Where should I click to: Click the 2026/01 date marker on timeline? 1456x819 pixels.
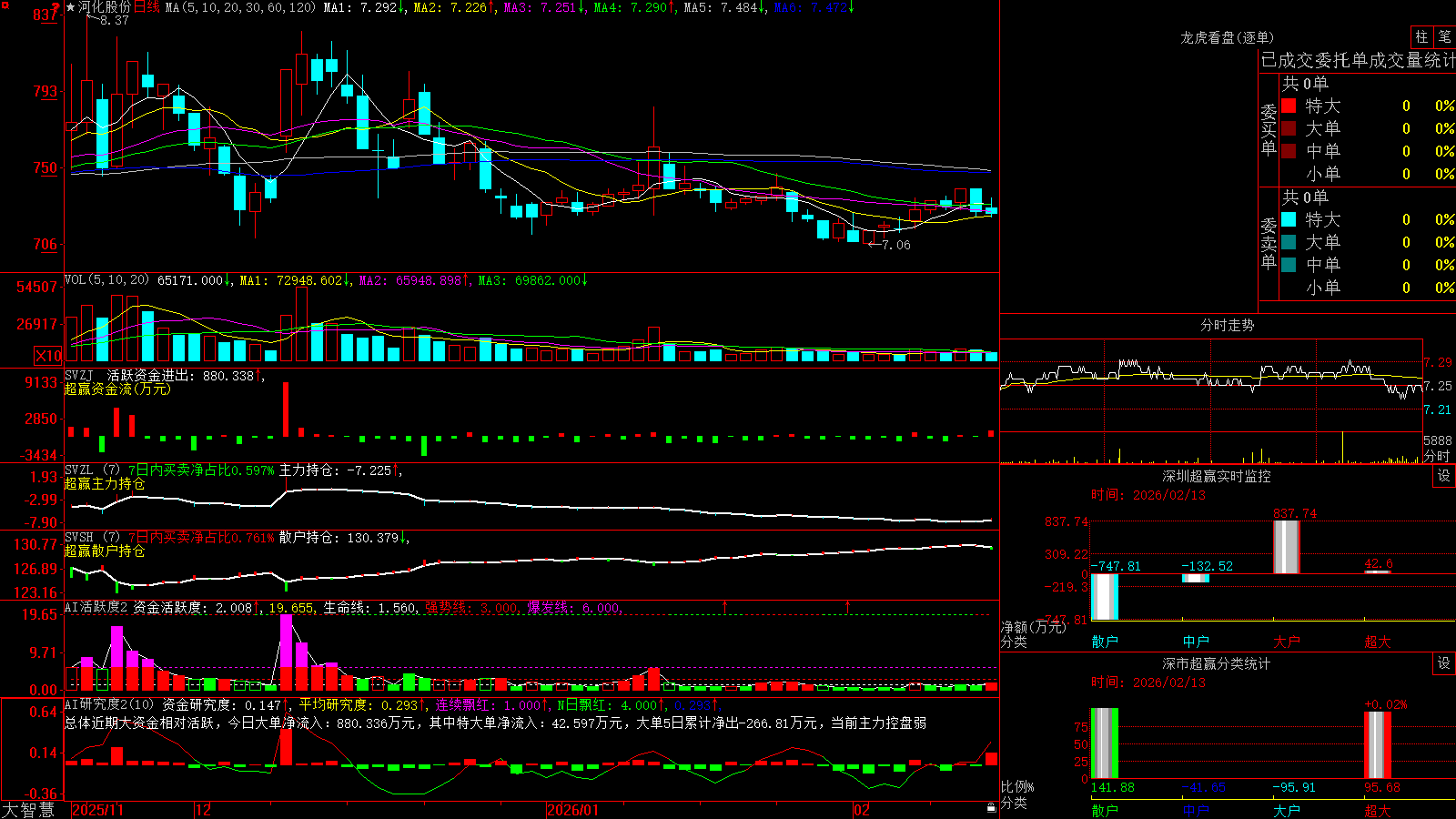572,810
